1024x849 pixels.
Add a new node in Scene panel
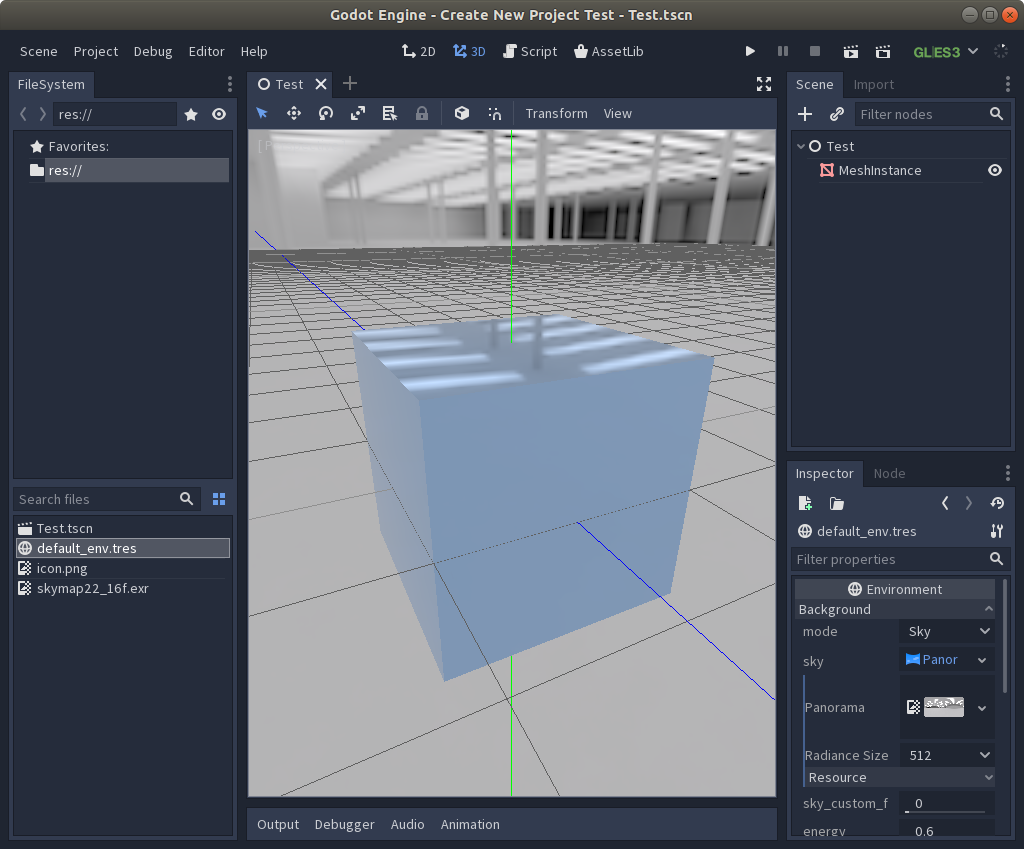pos(805,114)
